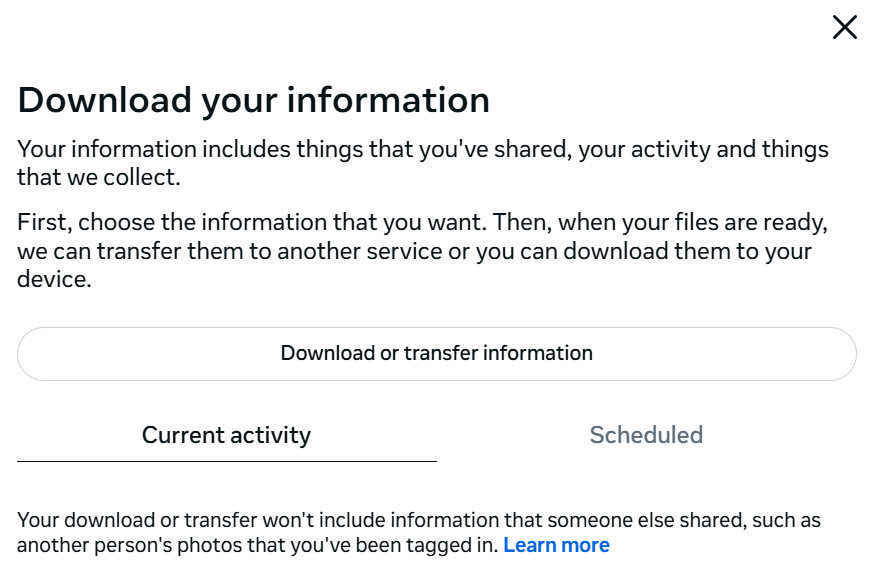Click the underline beneath Current activity
871x577 pixels.
[226, 461]
